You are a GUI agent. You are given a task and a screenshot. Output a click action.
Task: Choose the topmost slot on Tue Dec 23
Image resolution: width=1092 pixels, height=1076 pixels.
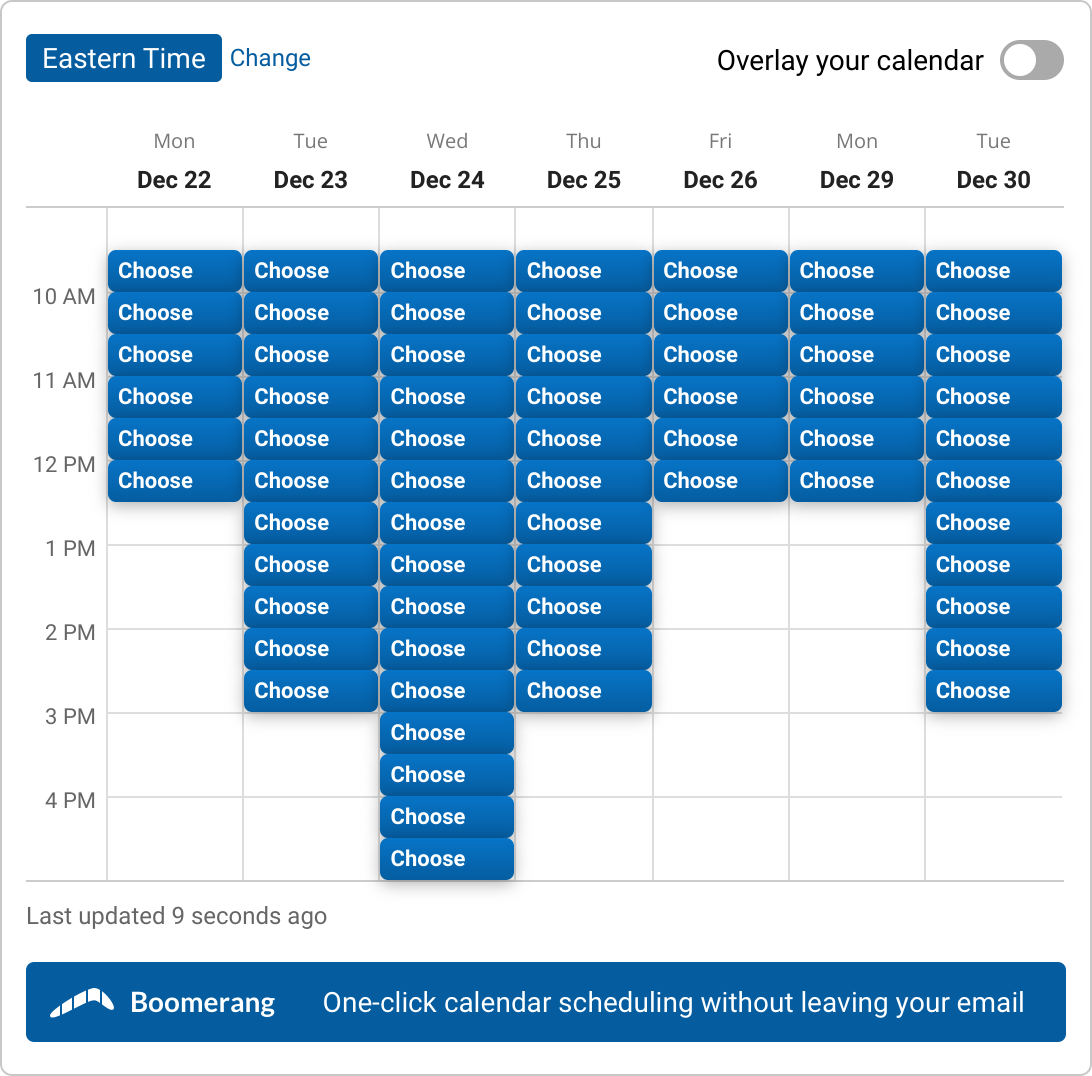(x=310, y=271)
